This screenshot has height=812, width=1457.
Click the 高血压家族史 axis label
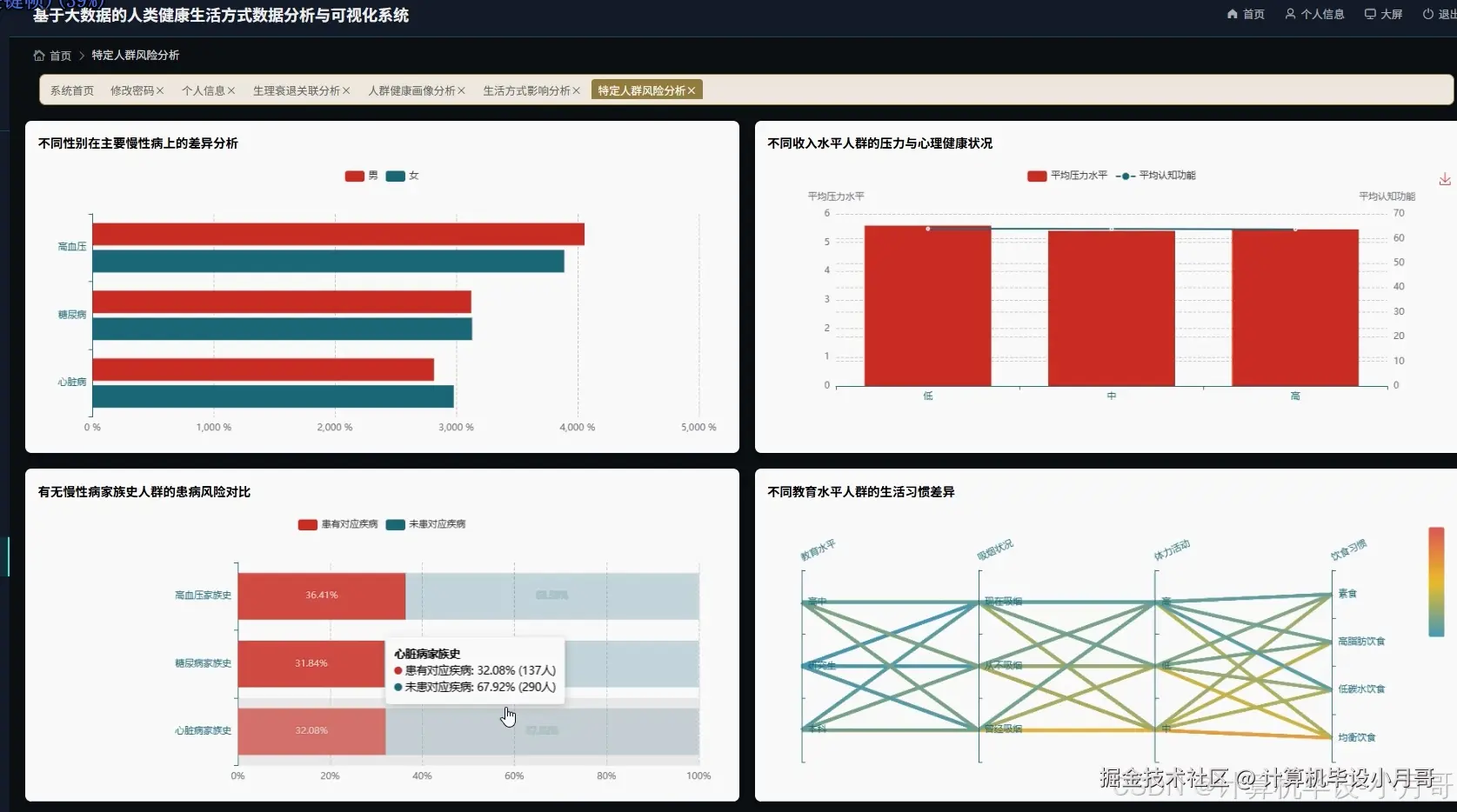point(203,596)
